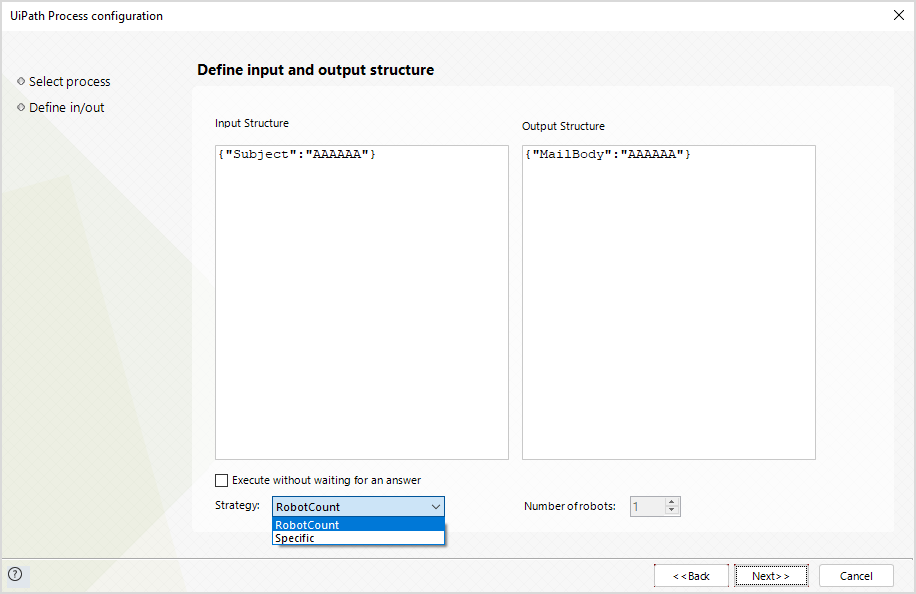
Task: Focus the Output Structure text area
Action: (x=668, y=303)
